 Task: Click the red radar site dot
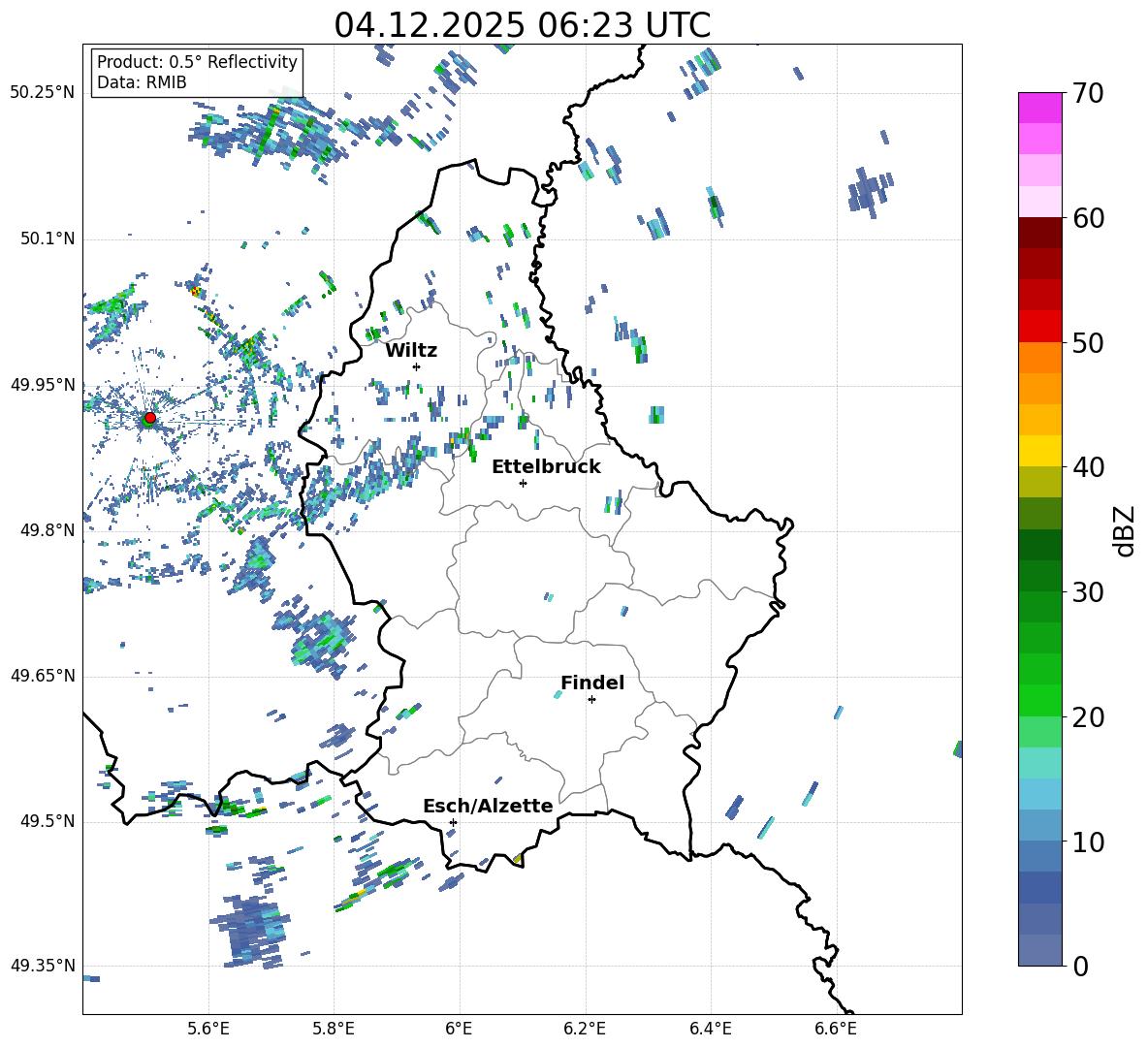pos(149,418)
